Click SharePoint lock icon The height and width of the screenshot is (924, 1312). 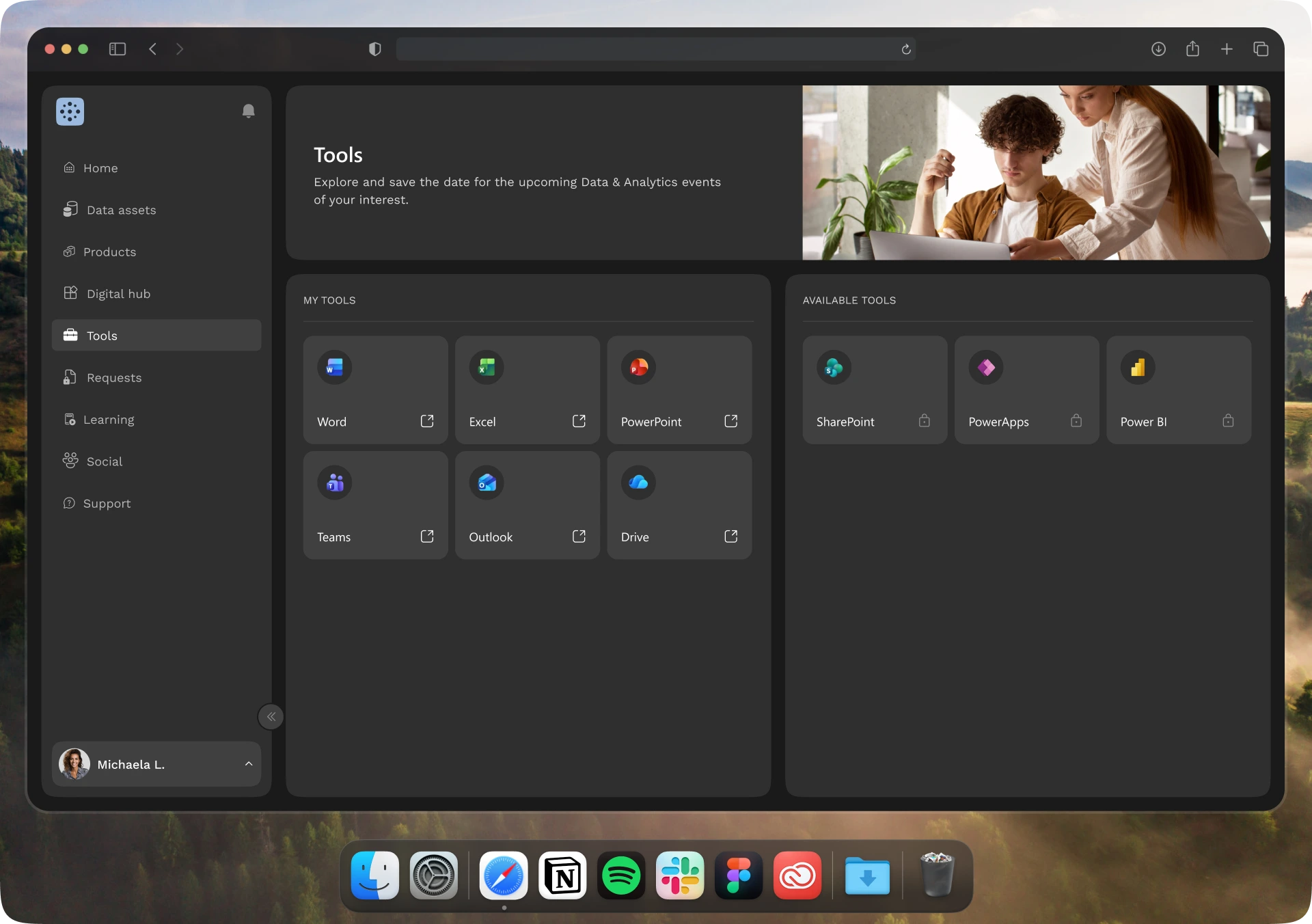[925, 421]
